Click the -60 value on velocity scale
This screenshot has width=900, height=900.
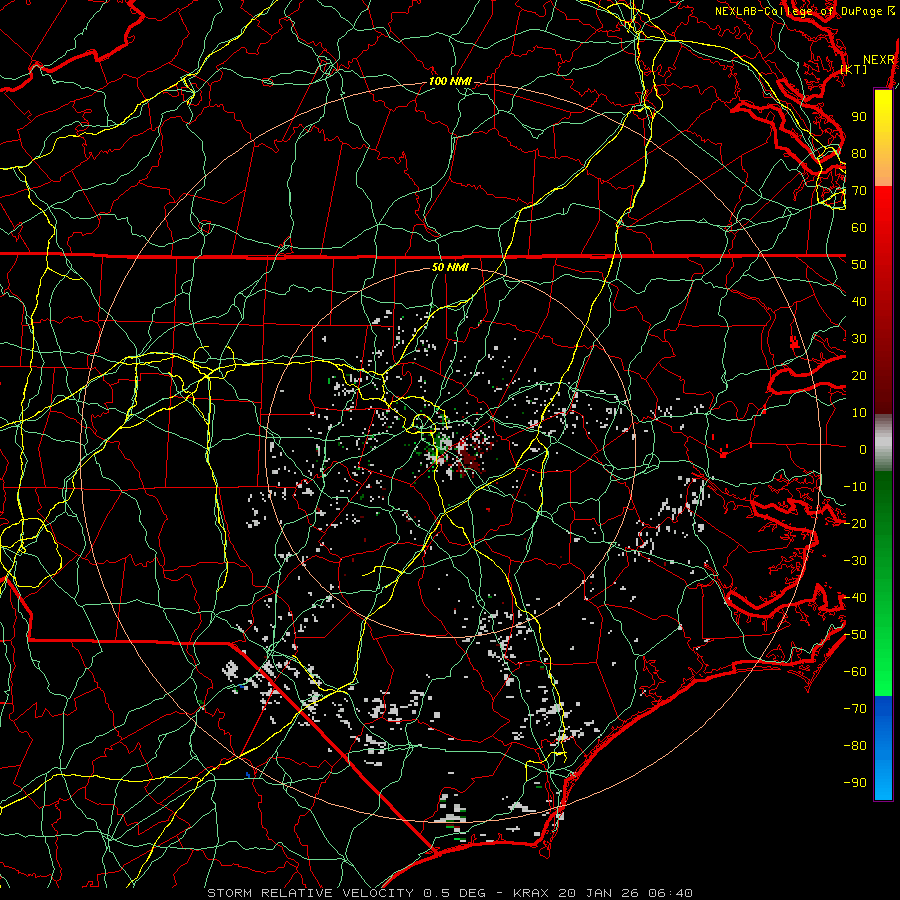click(x=855, y=672)
